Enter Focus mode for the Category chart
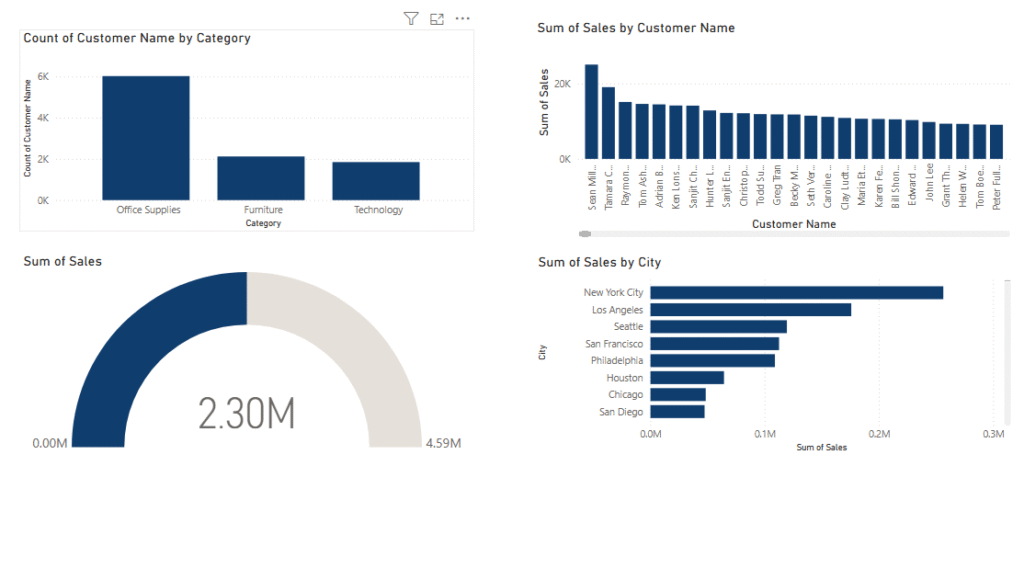This screenshot has width=1024, height=568. tap(436, 19)
